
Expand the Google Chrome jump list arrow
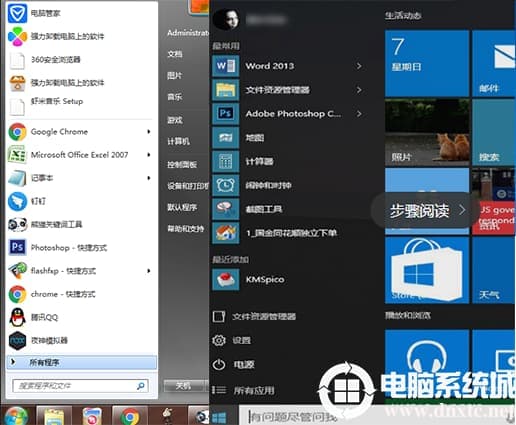tap(149, 132)
